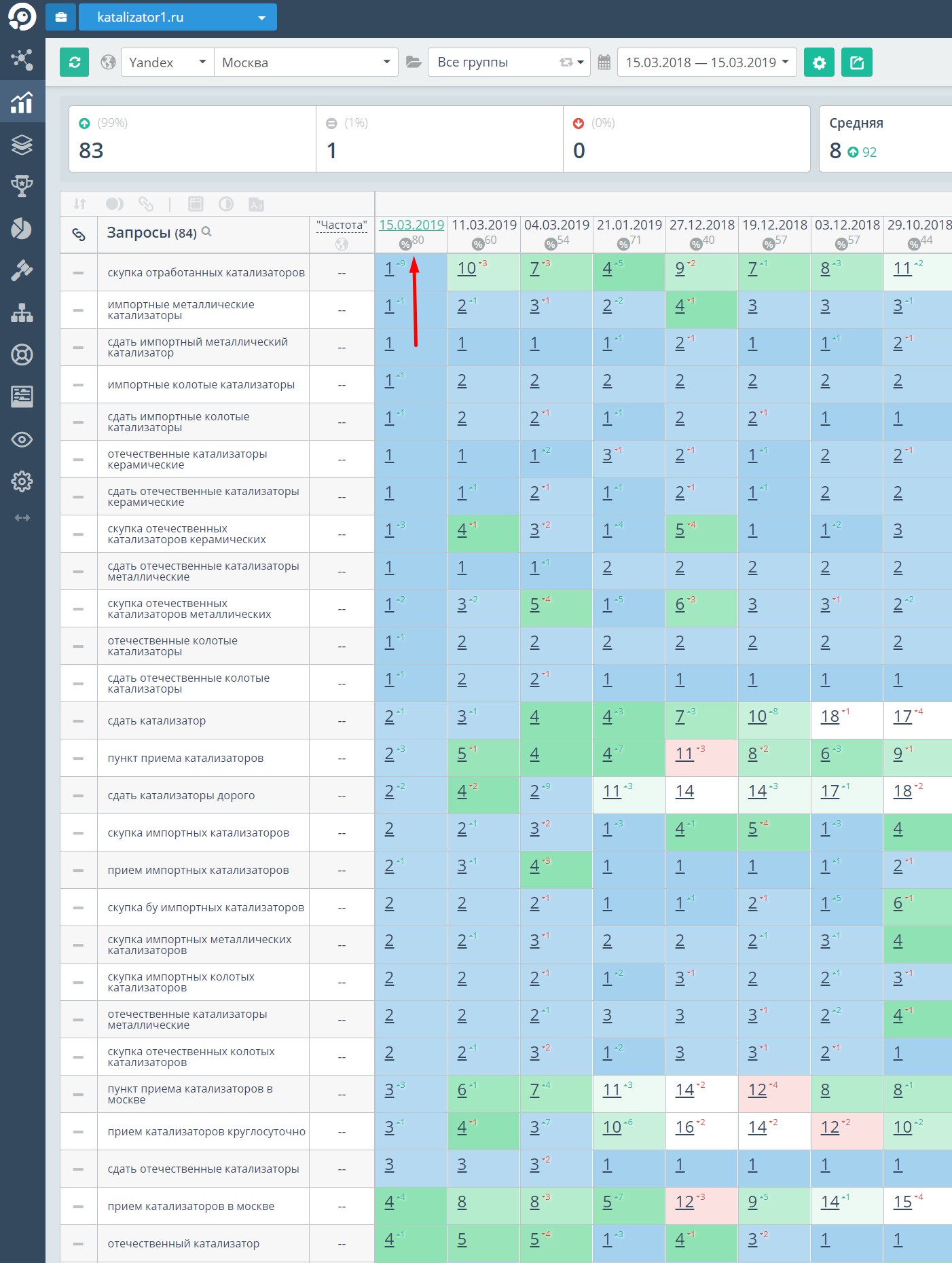Open the lifebuoy support sidebar icon
The height and width of the screenshot is (1263, 952).
click(22, 354)
